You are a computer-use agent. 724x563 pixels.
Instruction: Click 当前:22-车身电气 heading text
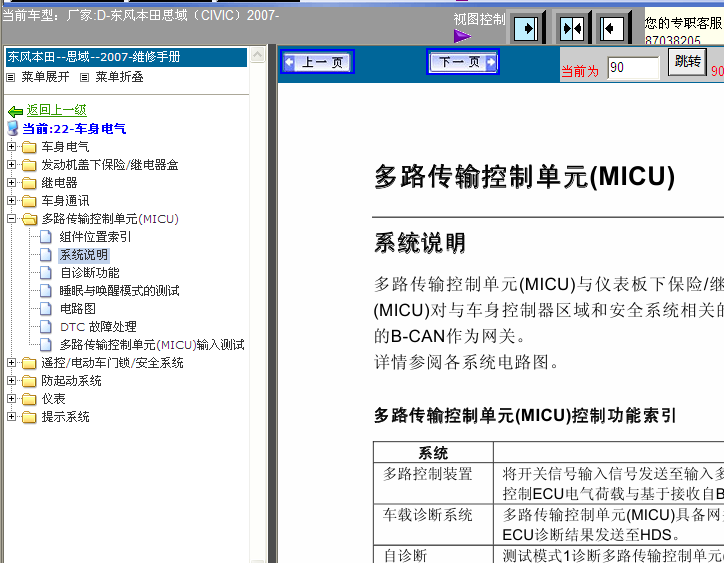pos(74,128)
